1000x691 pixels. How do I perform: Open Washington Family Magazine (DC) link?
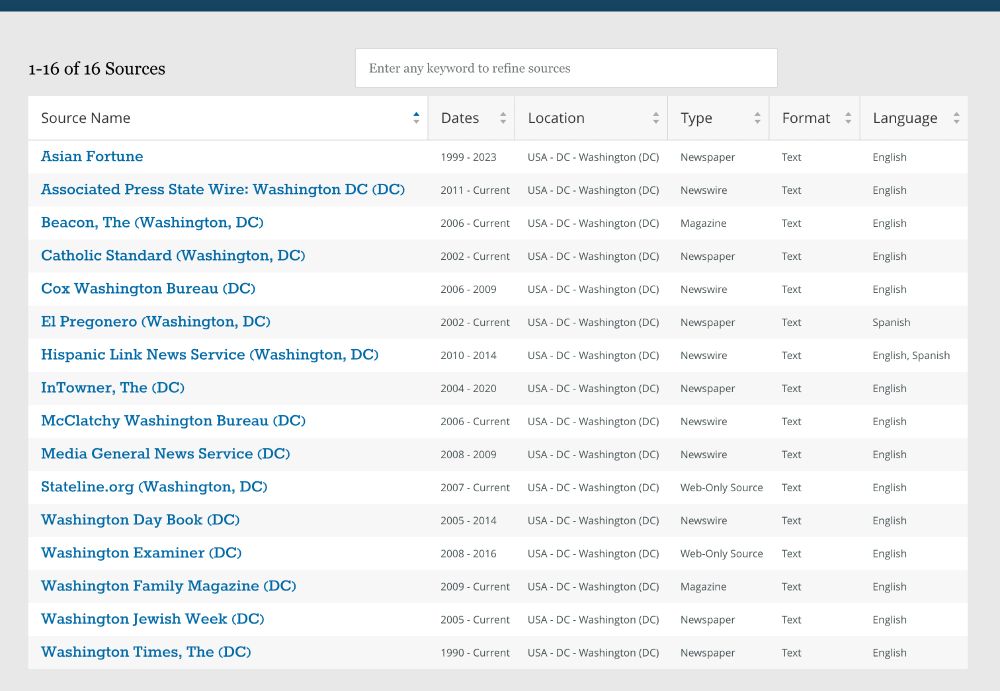tap(168, 586)
